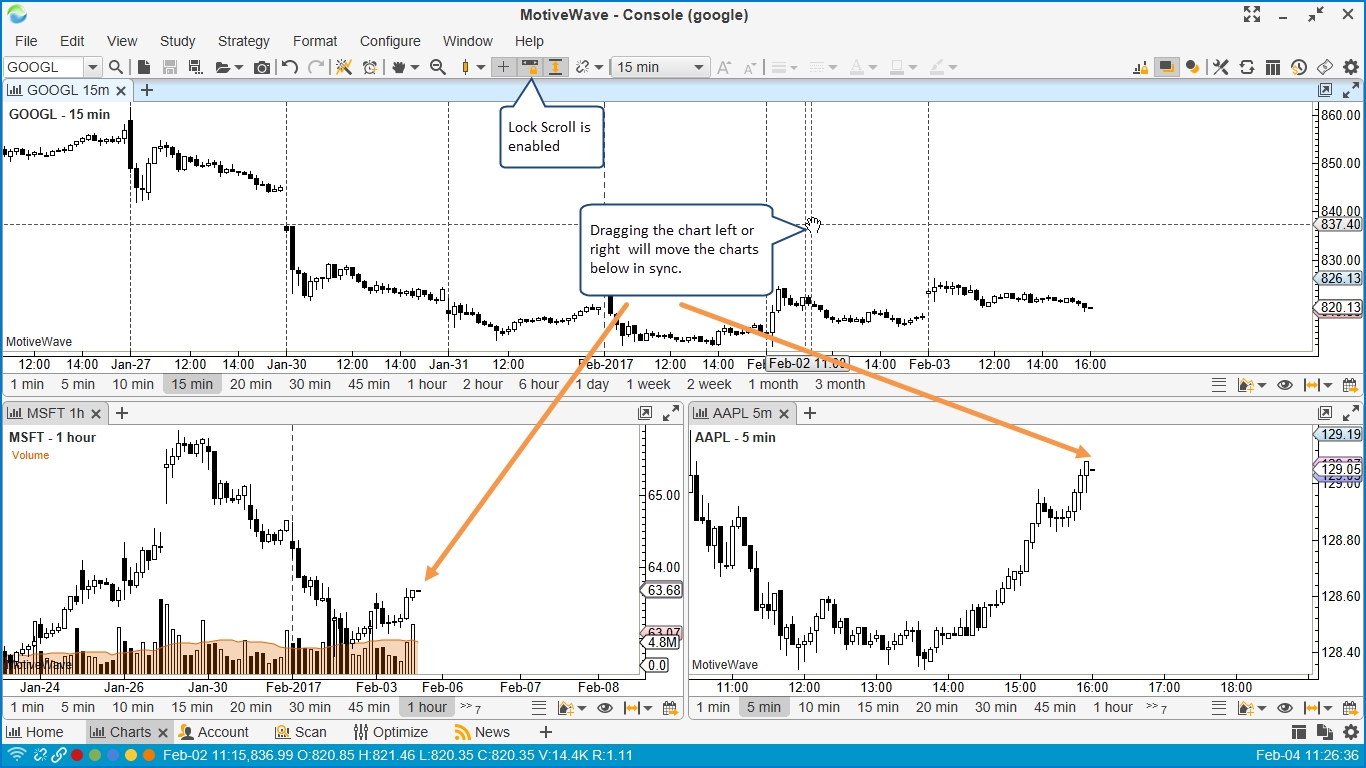Screen dimensions: 1366x768
Task: Open the Strategy menu
Action: [243, 41]
